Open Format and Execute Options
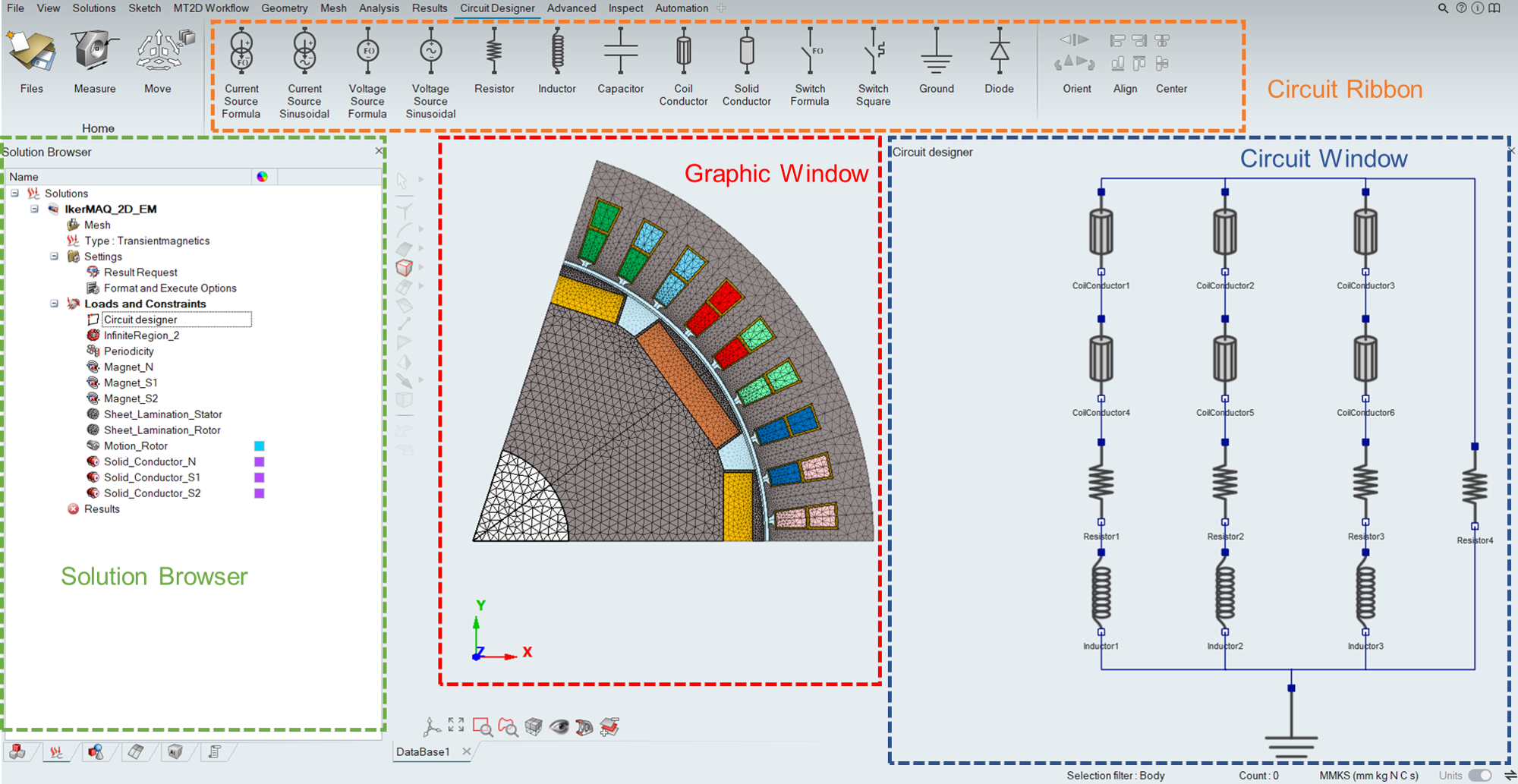This screenshot has height=784, width=1518. point(170,288)
